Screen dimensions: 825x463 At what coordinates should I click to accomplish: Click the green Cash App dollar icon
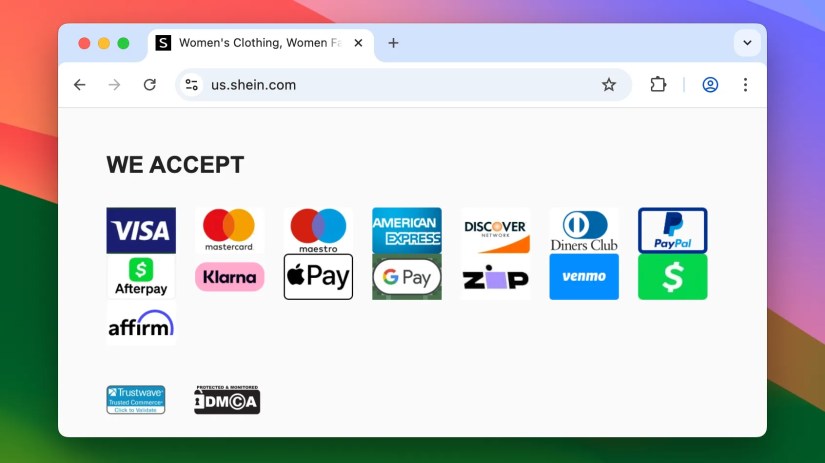[x=672, y=277]
